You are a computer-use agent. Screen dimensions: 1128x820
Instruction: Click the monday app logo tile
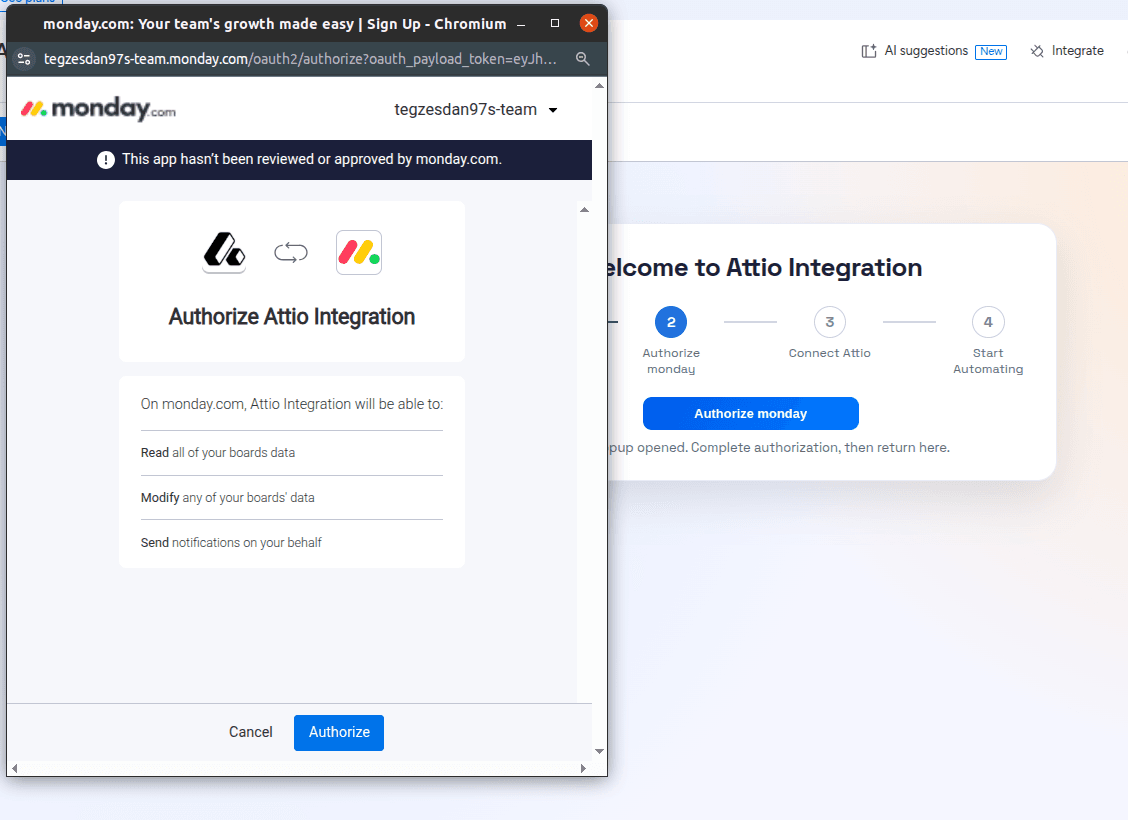coord(359,252)
